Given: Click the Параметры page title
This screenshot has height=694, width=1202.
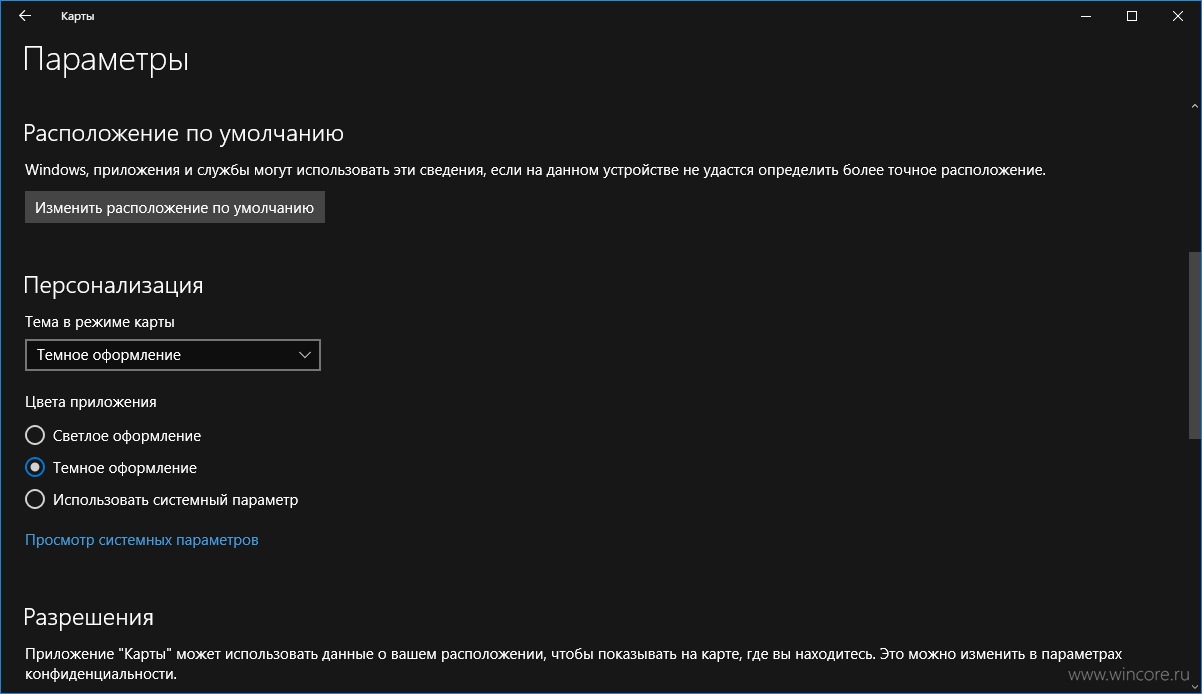Looking at the screenshot, I should coord(106,59).
